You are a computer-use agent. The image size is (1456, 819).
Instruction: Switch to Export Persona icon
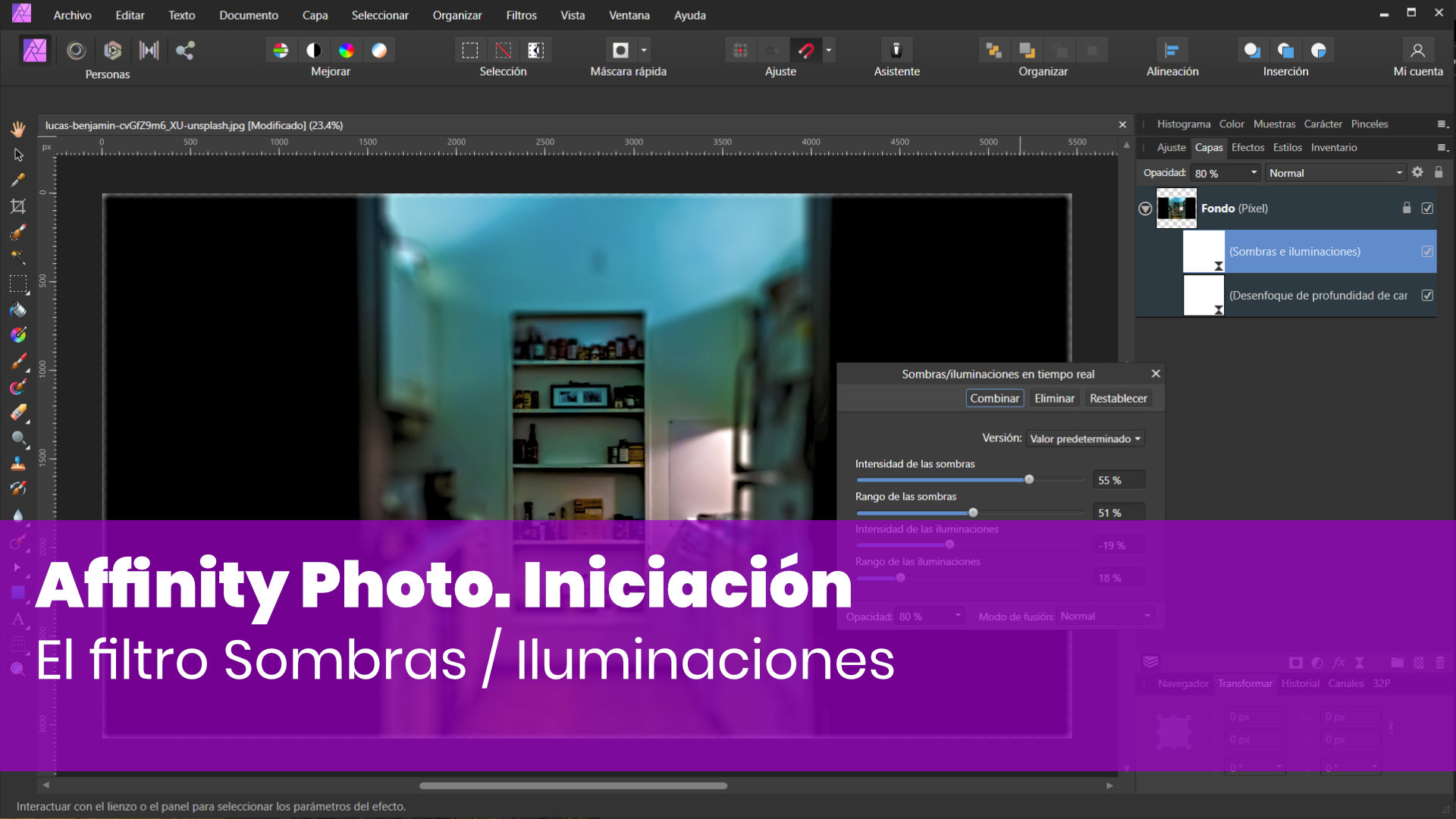pos(185,50)
